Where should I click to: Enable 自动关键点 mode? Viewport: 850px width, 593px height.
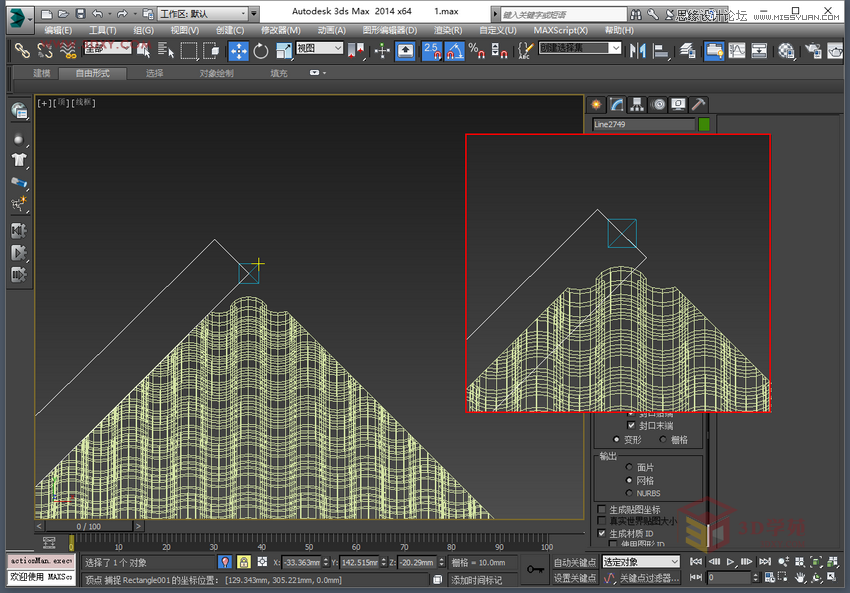tap(576, 564)
